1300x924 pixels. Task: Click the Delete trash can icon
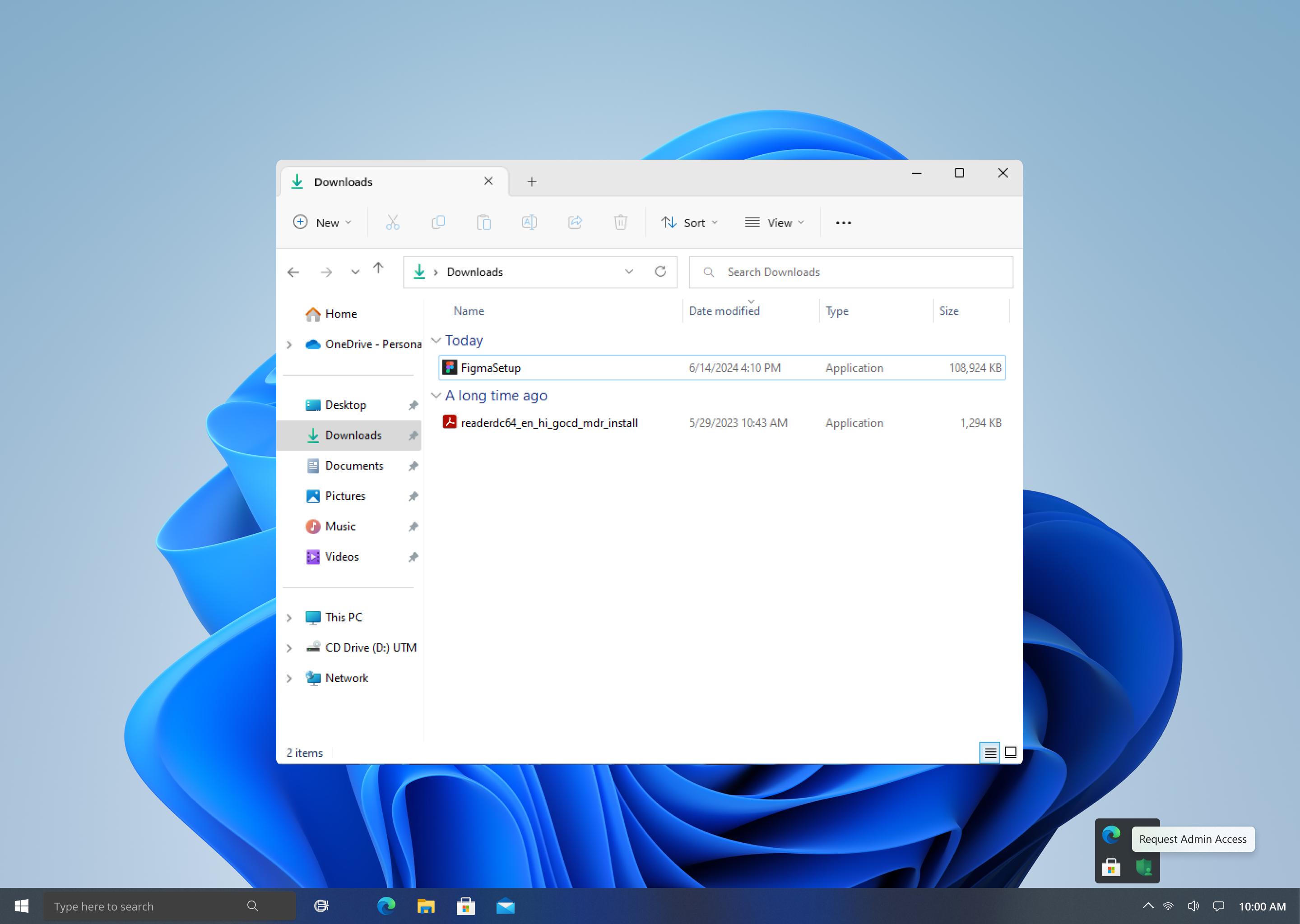coord(620,222)
